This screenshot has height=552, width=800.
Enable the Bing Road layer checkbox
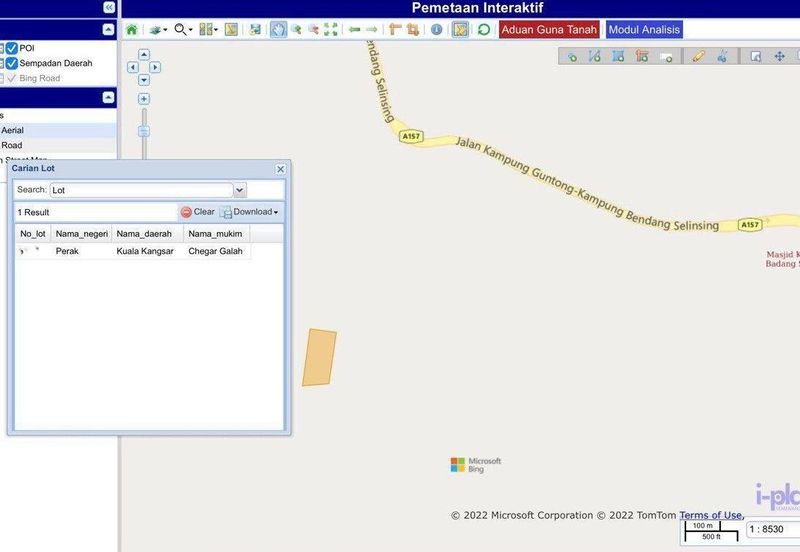pyautogui.click(x=12, y=78)
